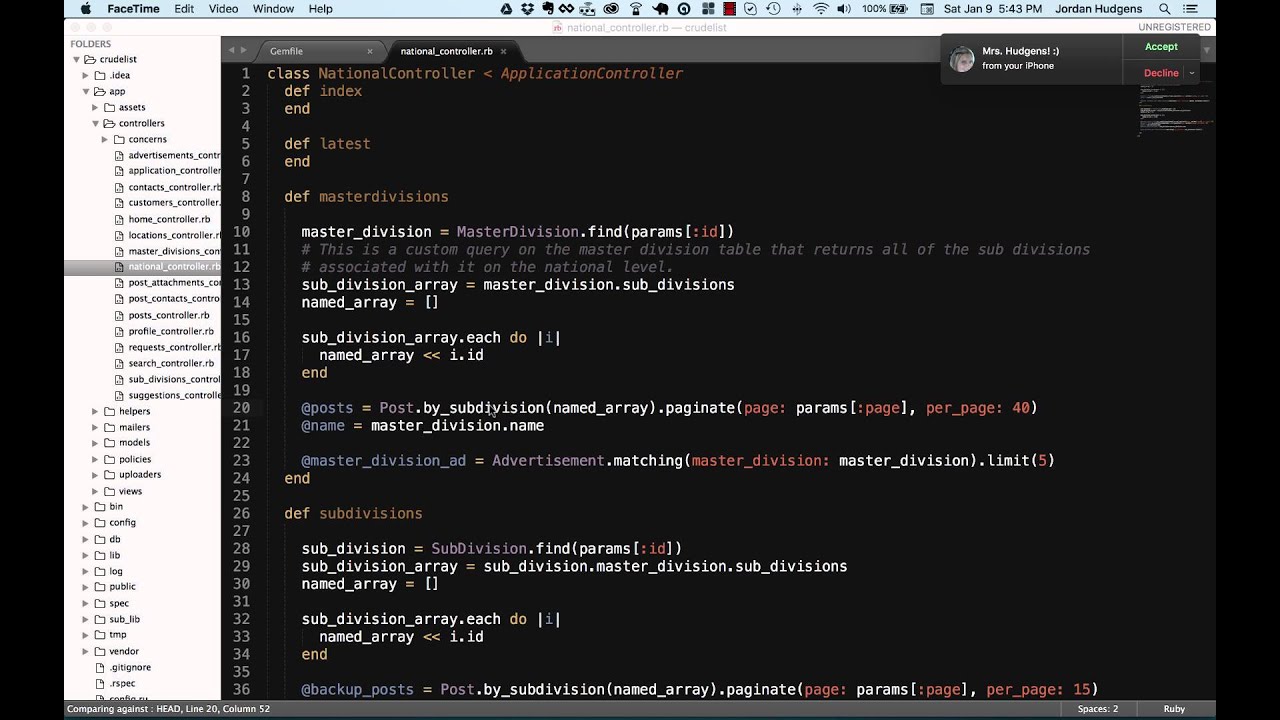Expand the config folder

86,523
